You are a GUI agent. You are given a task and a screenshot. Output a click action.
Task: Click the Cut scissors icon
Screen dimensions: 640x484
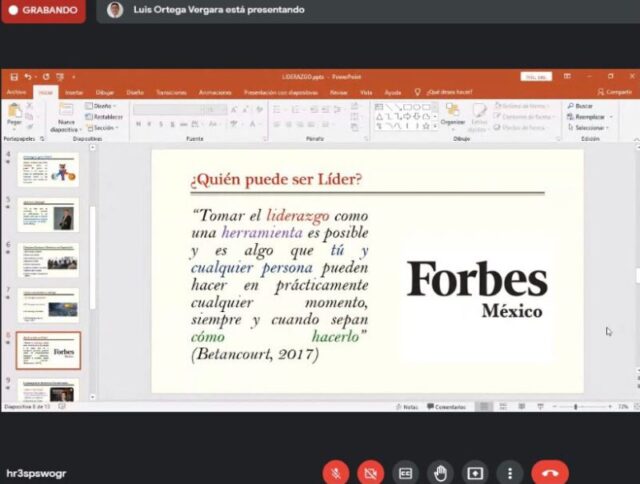(x=30, y=106)
